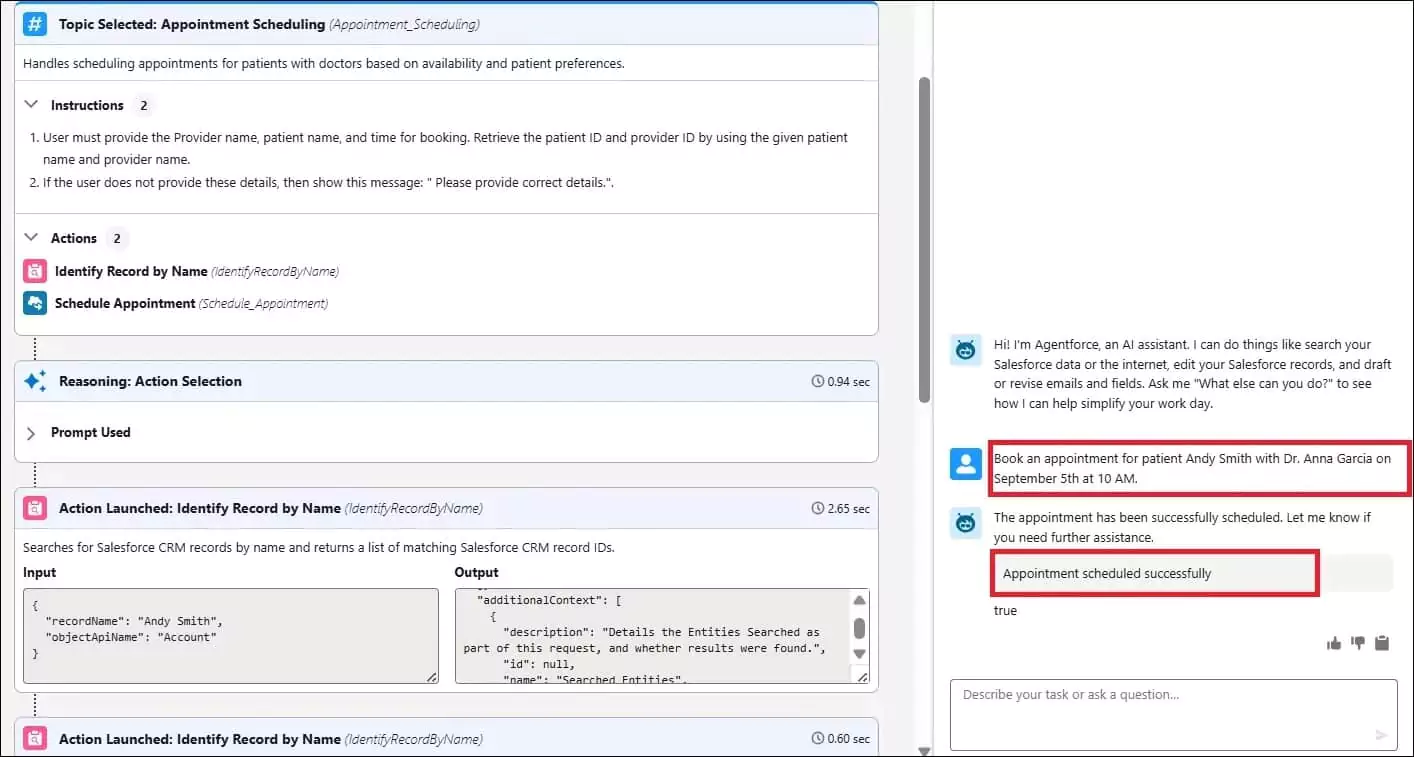The image size is (1414, 757).
Task: Collapse the Instructions section
Action: (x=31, y=105)
